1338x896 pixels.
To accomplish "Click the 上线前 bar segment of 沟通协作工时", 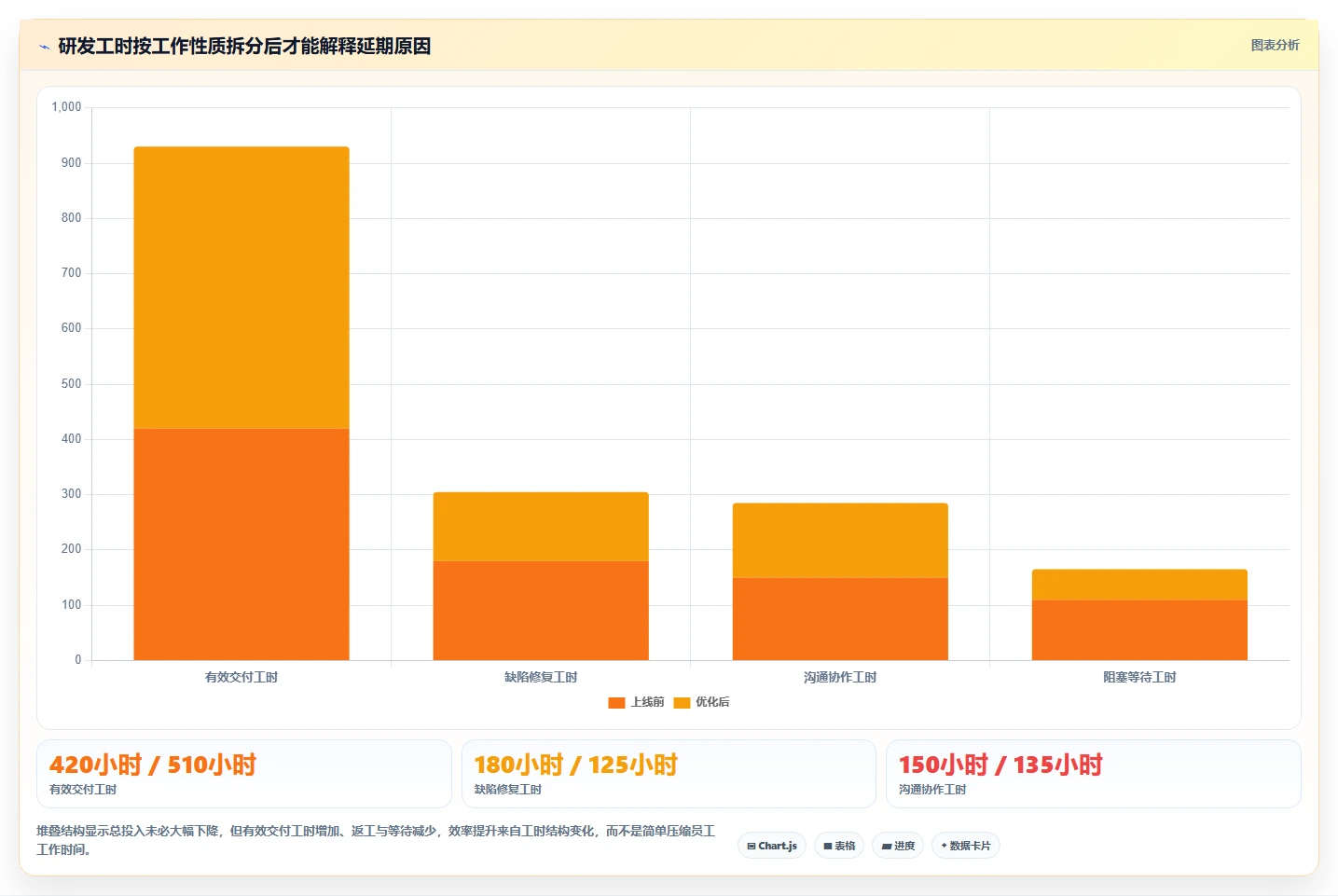I will pos(840,619).
